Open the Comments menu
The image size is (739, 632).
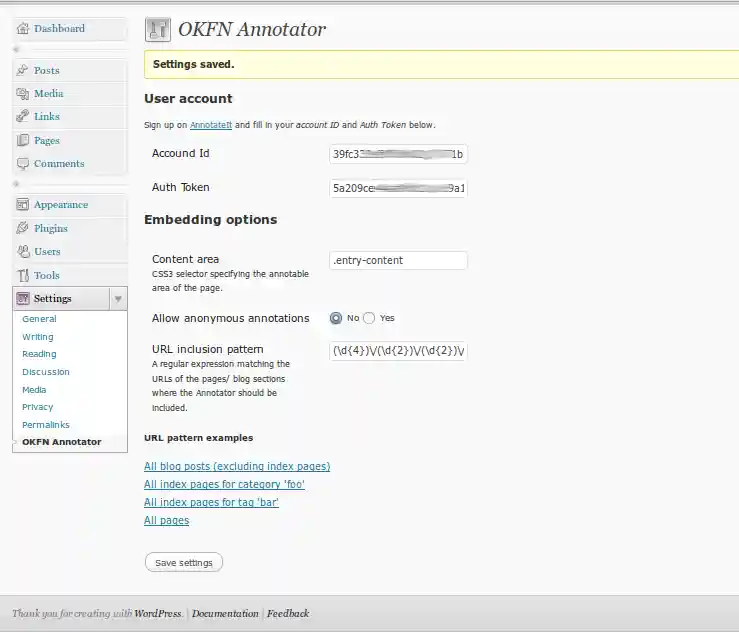coord(59,164)
